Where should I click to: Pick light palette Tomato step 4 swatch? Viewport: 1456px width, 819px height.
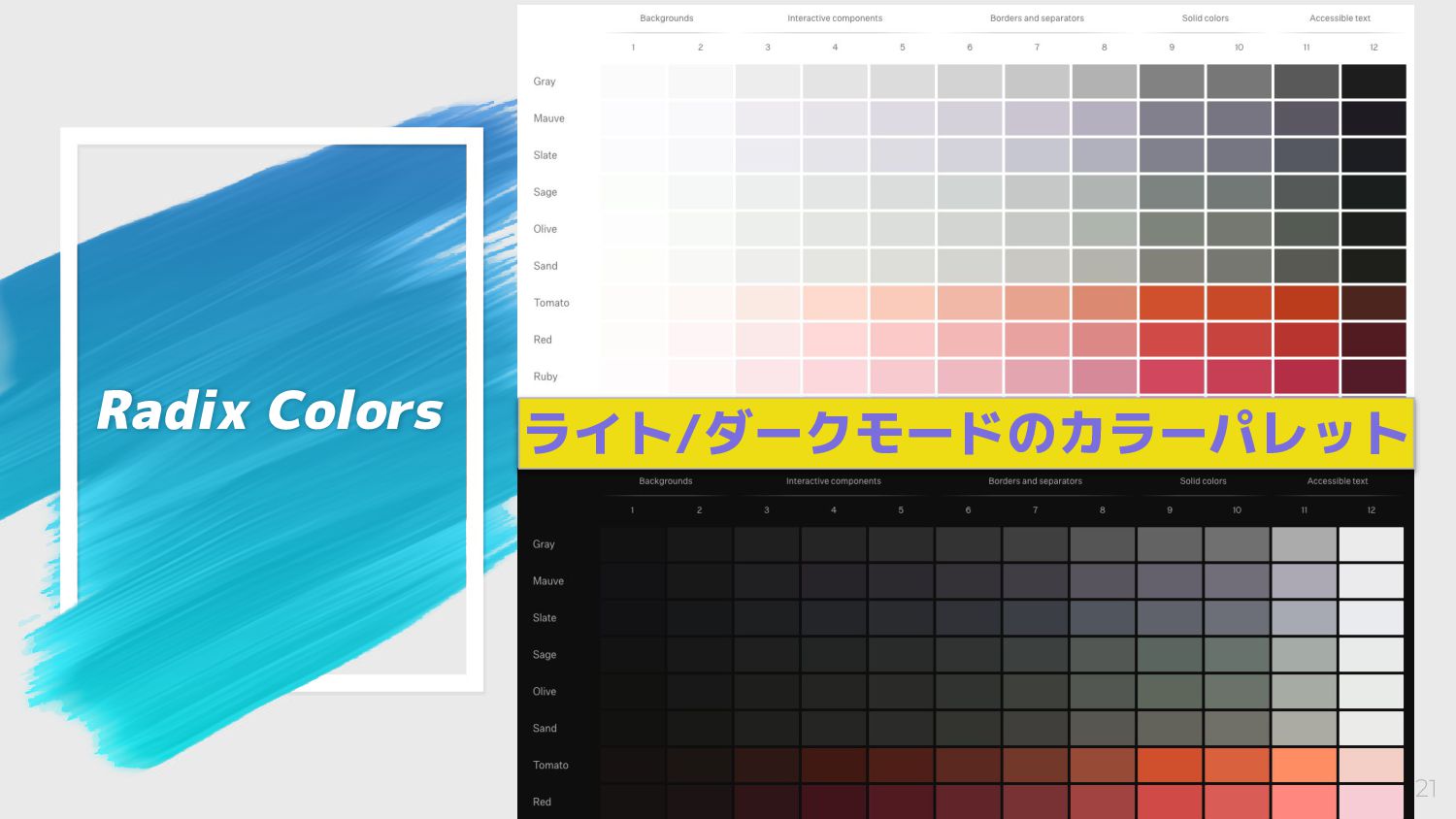[835, 303]
